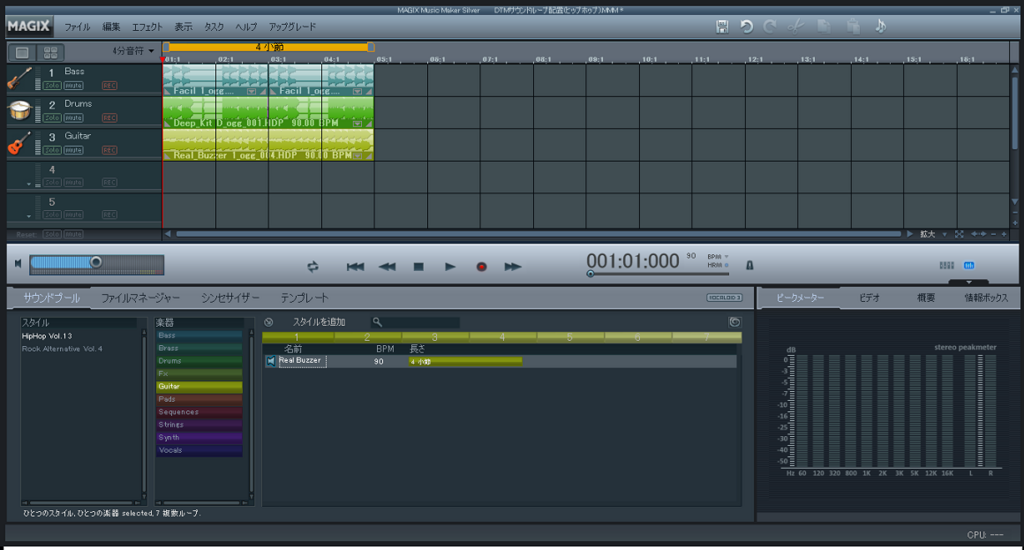Solo the Bass track
The image size is (1024, 550).
pos(52,86)
